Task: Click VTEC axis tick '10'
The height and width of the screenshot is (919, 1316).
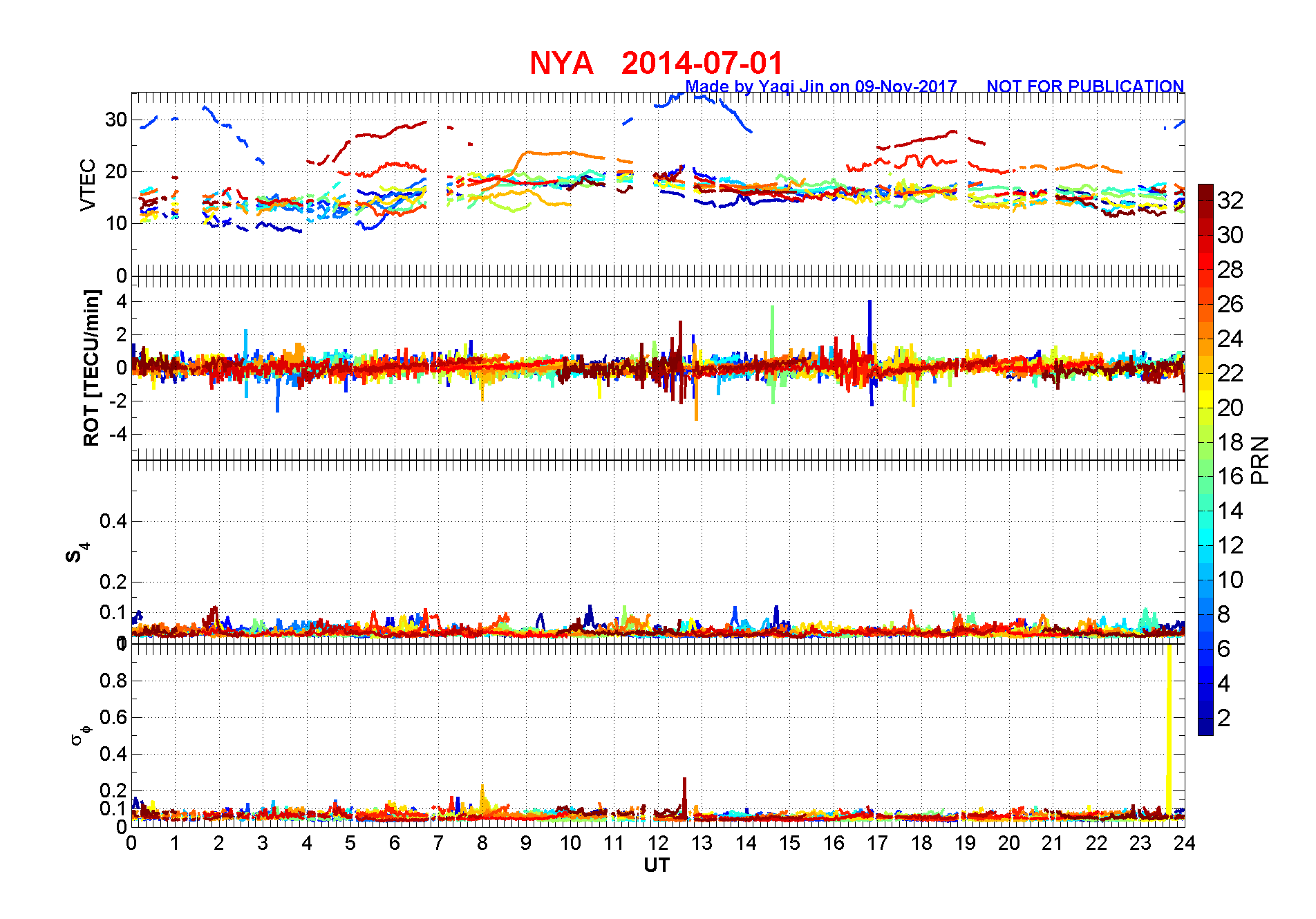Action: (x=116, y=223)
